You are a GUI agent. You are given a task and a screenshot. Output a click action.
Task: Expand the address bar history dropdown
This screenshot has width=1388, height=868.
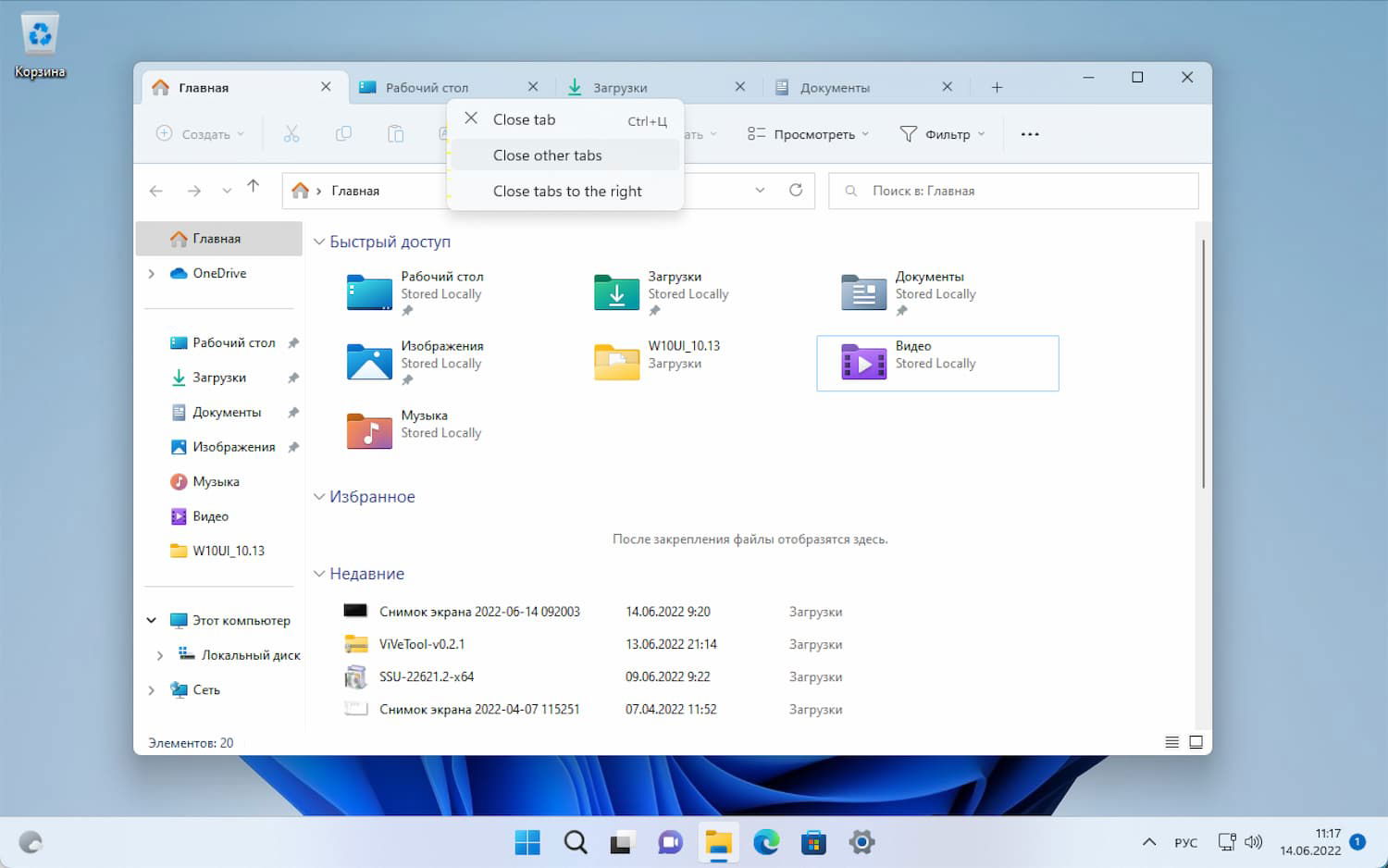tap(760, 190)
